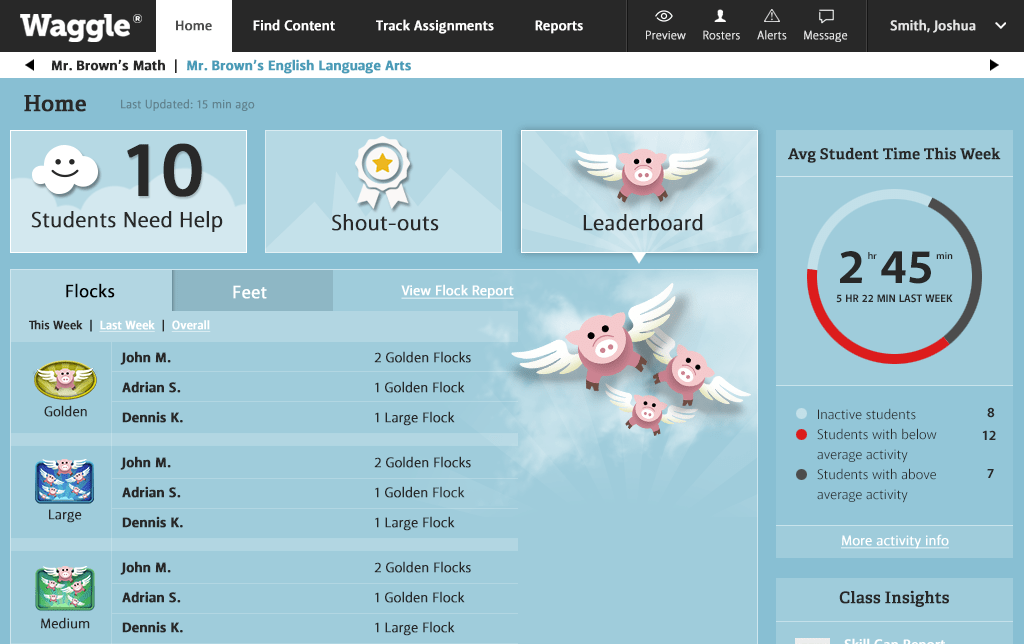Image resolution: width=1024 pixels, height=644 pixels.
Task: Open the Alerts warning triangle icon
Action: pos(771,16)
